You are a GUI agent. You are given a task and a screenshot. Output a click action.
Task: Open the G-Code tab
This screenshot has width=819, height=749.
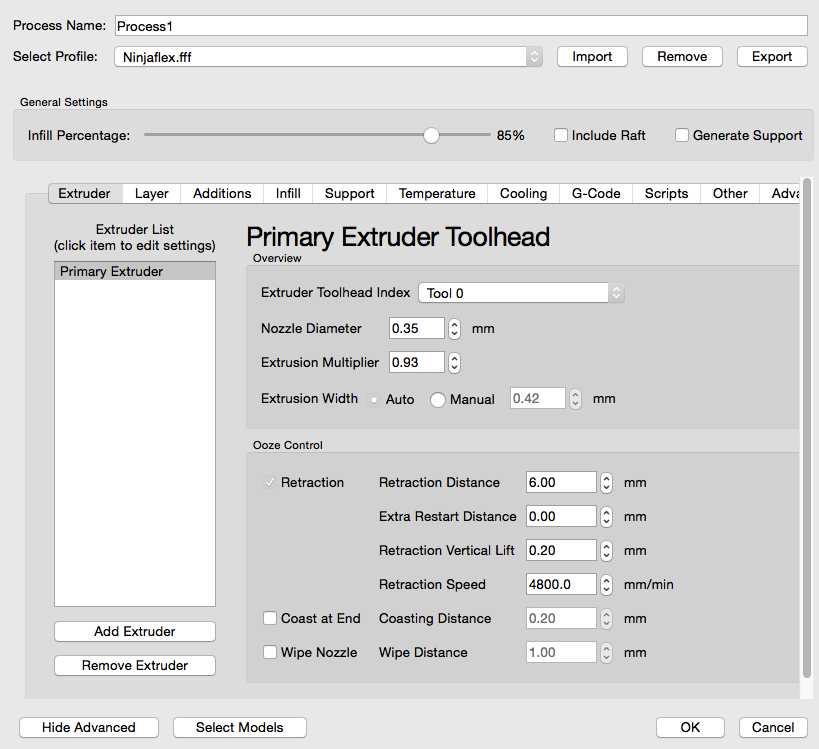(596, 193)
